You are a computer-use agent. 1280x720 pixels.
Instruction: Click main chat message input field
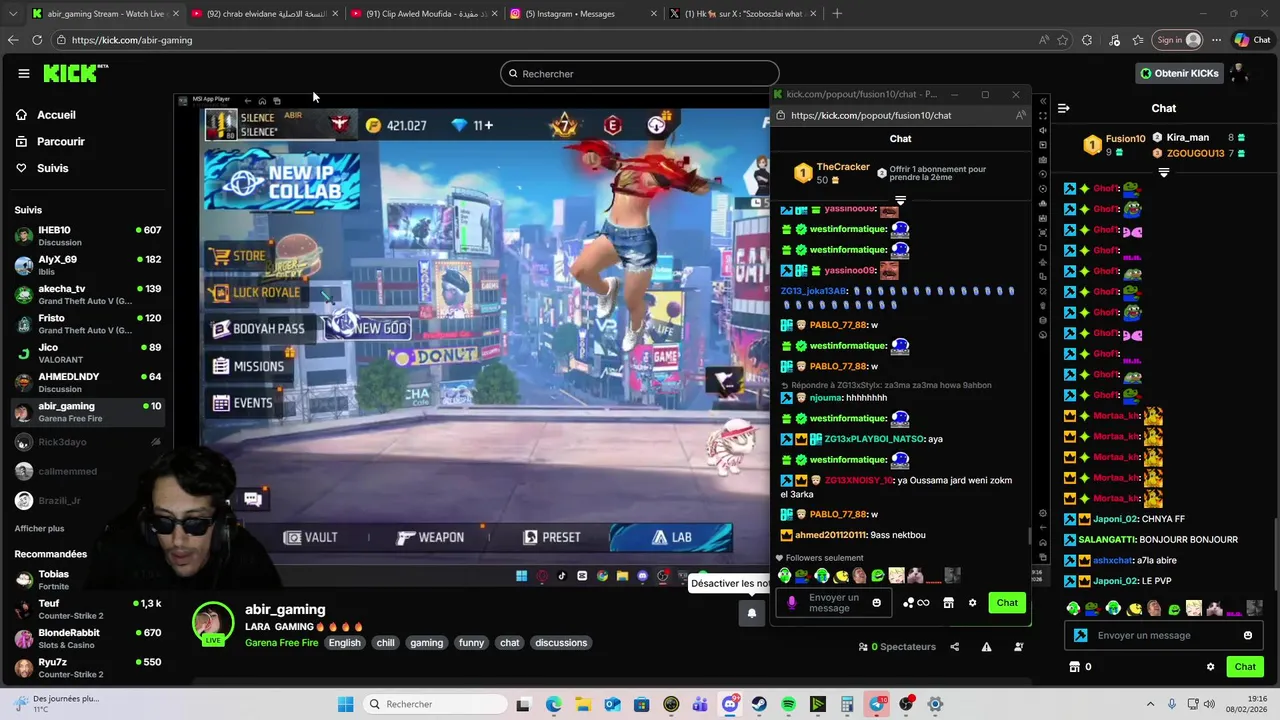click(x=1164, y=635)
